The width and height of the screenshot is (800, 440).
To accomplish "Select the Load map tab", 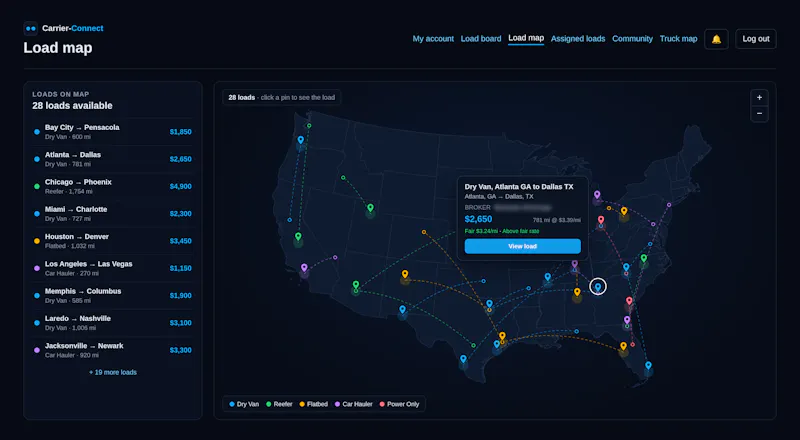I will (526, 38).
